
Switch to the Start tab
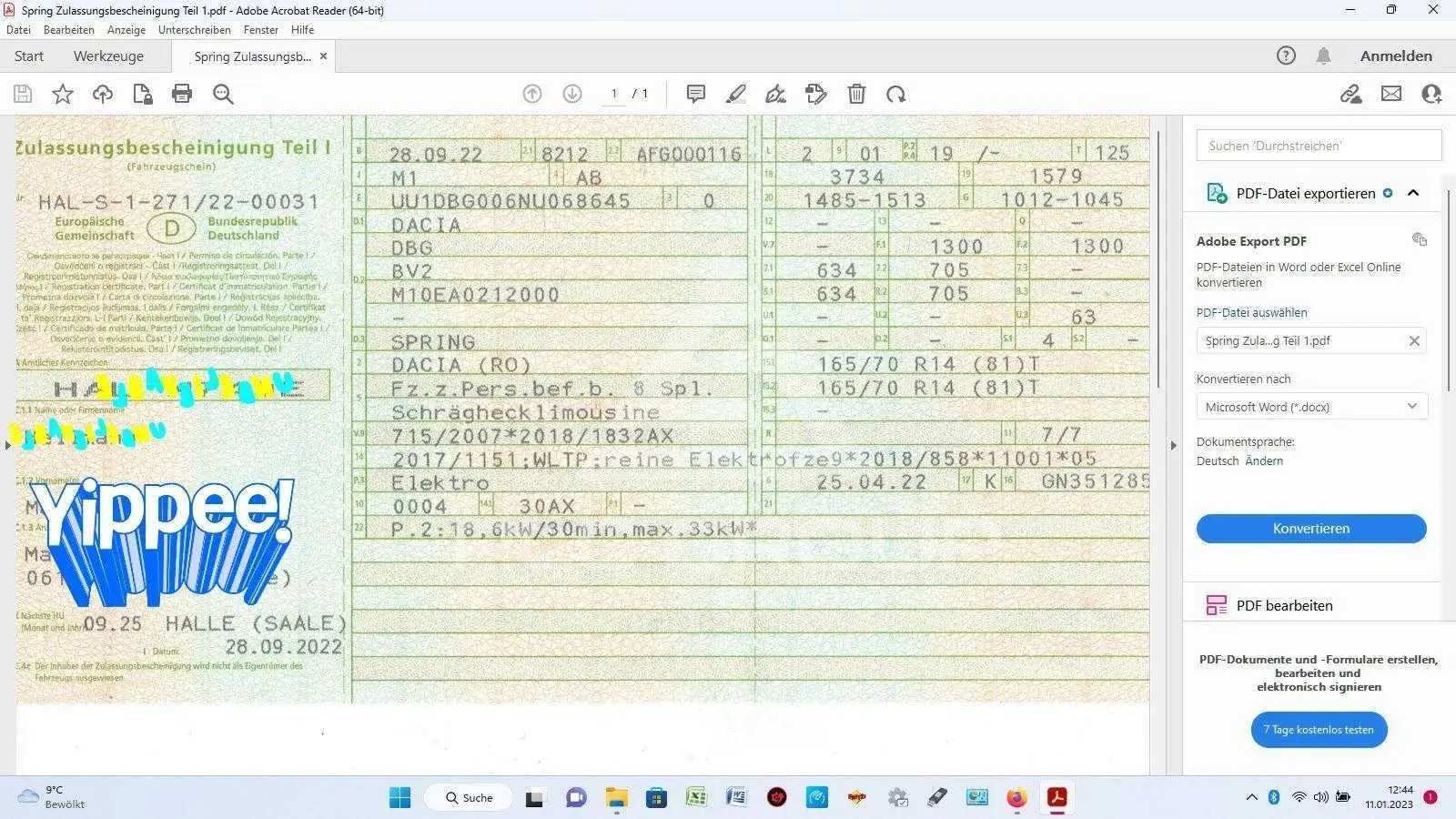click(x=29, y=56)
